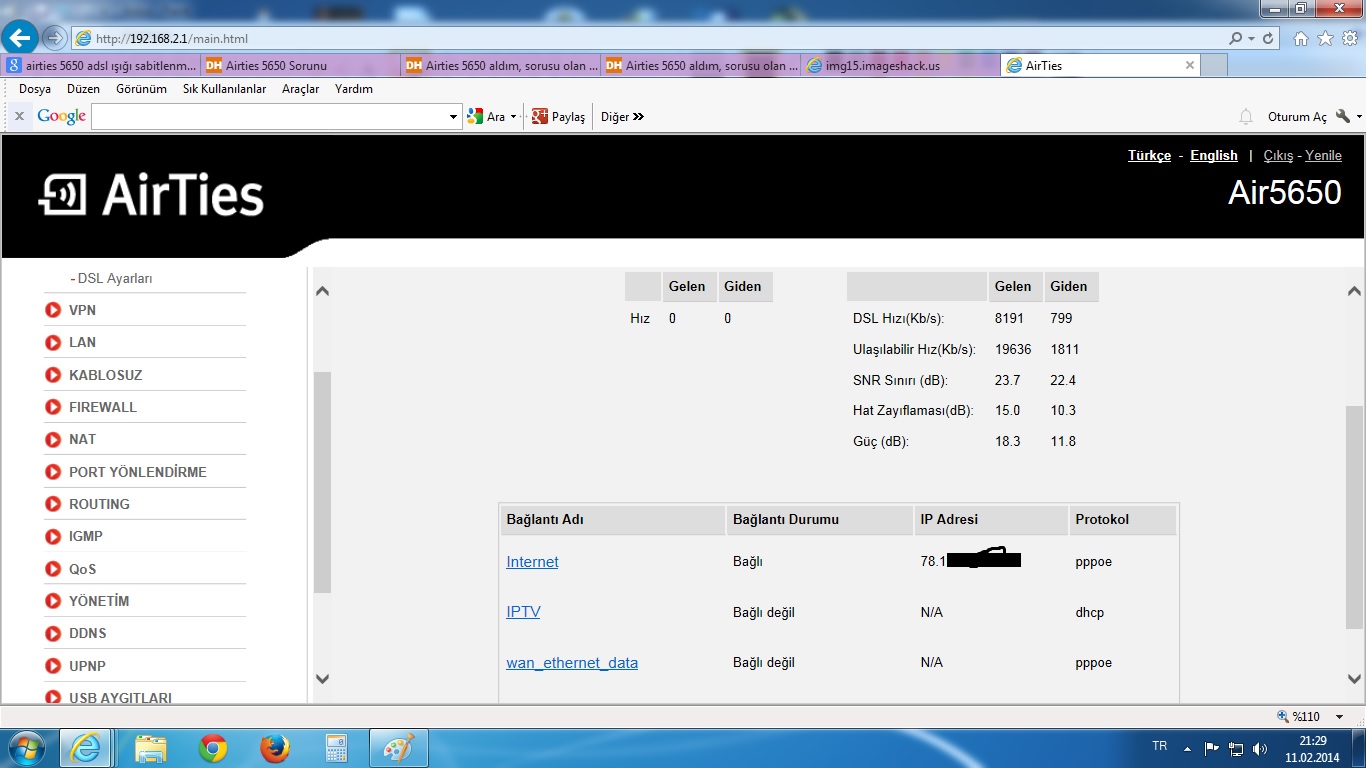
Task: Click the red arrow icon beside NAT
Action: click(53, 439)
